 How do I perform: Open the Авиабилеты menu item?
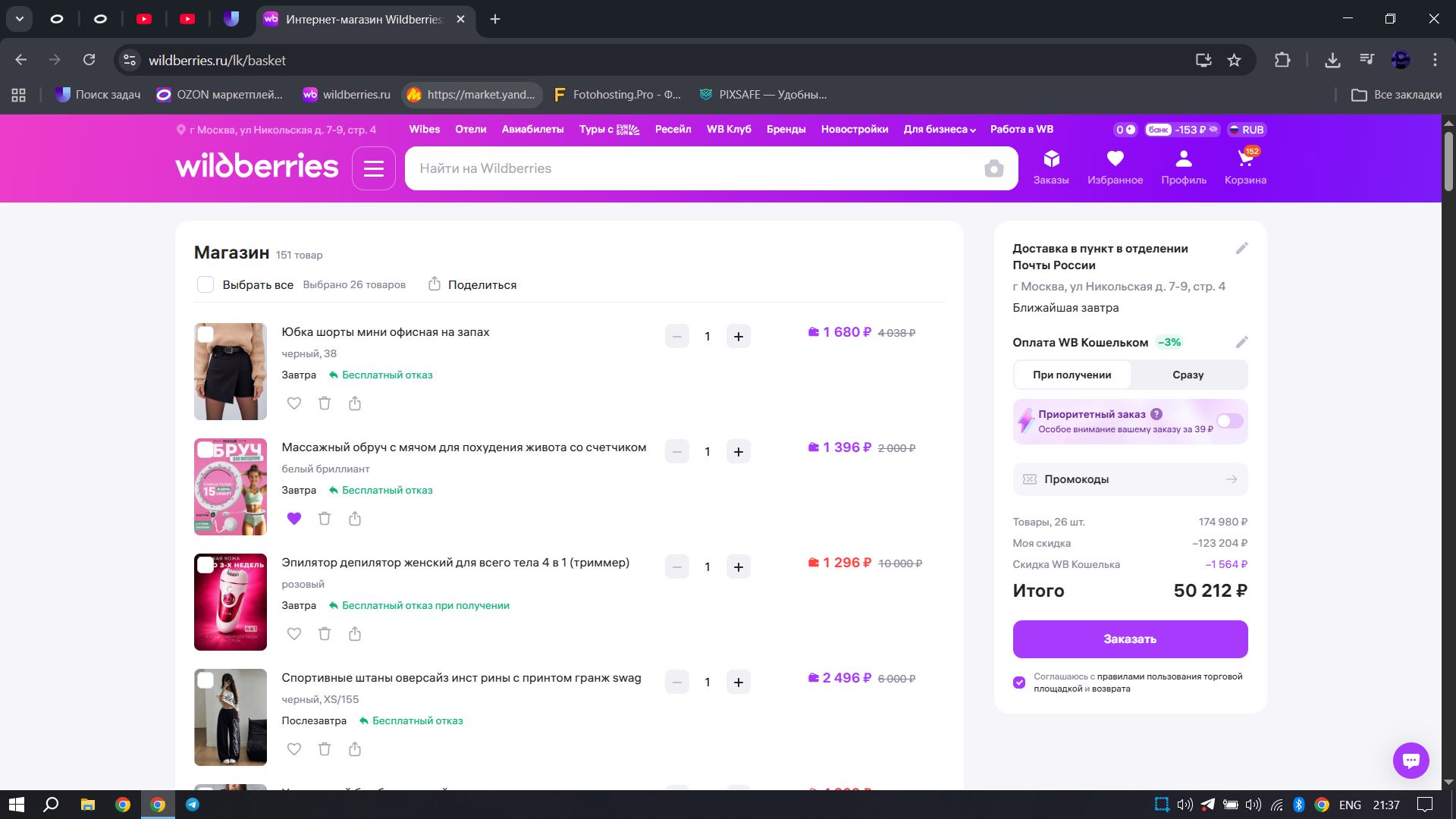point(532,130)
